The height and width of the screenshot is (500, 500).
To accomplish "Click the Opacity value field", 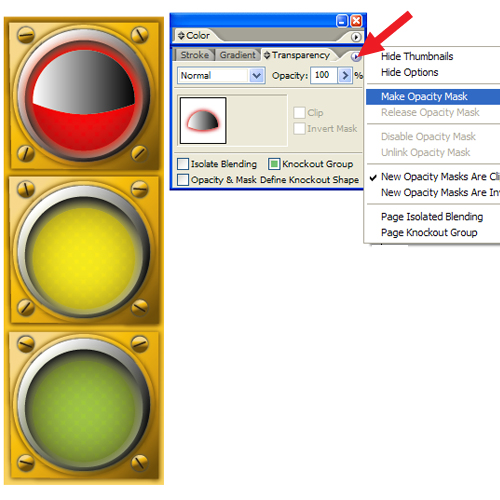I will (324, 75).
